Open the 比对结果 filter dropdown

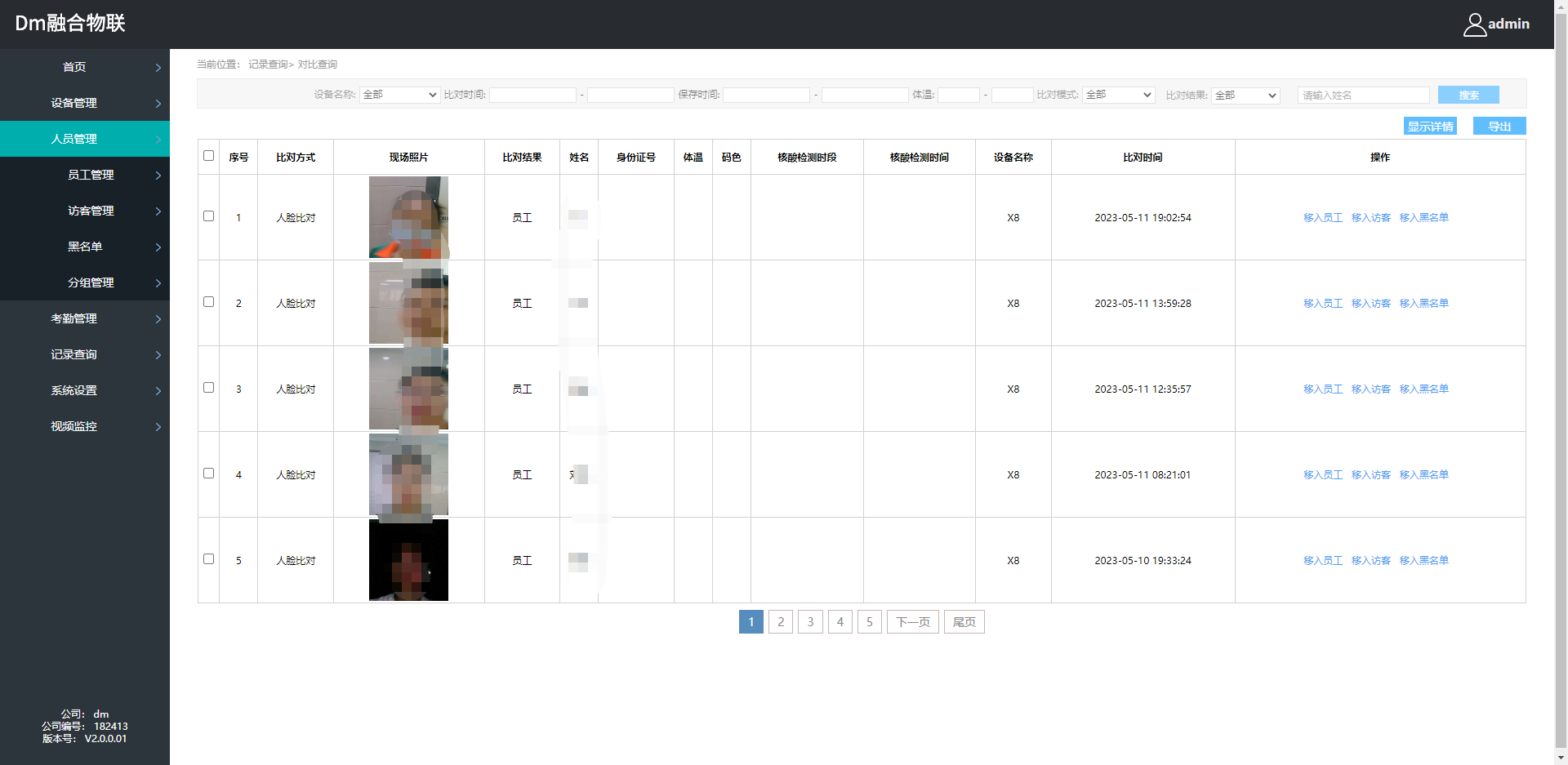1245,96
